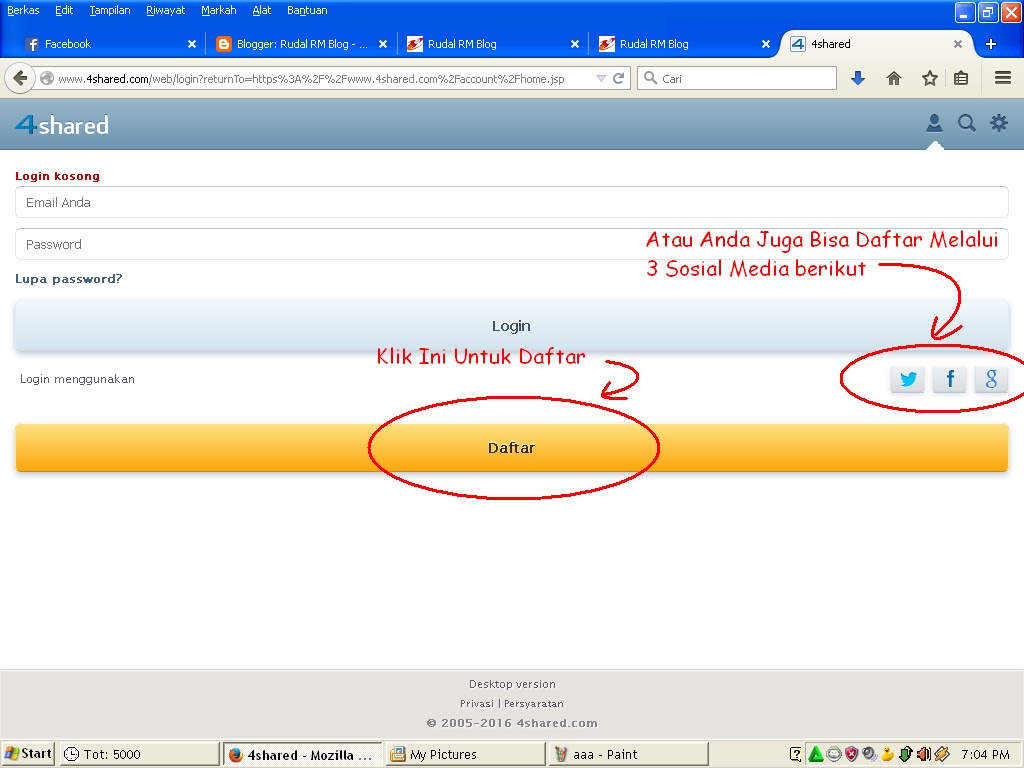Click the 4shared logo
The height and width of the screenshot is (768, 1024).
click(x=62, y=125)
